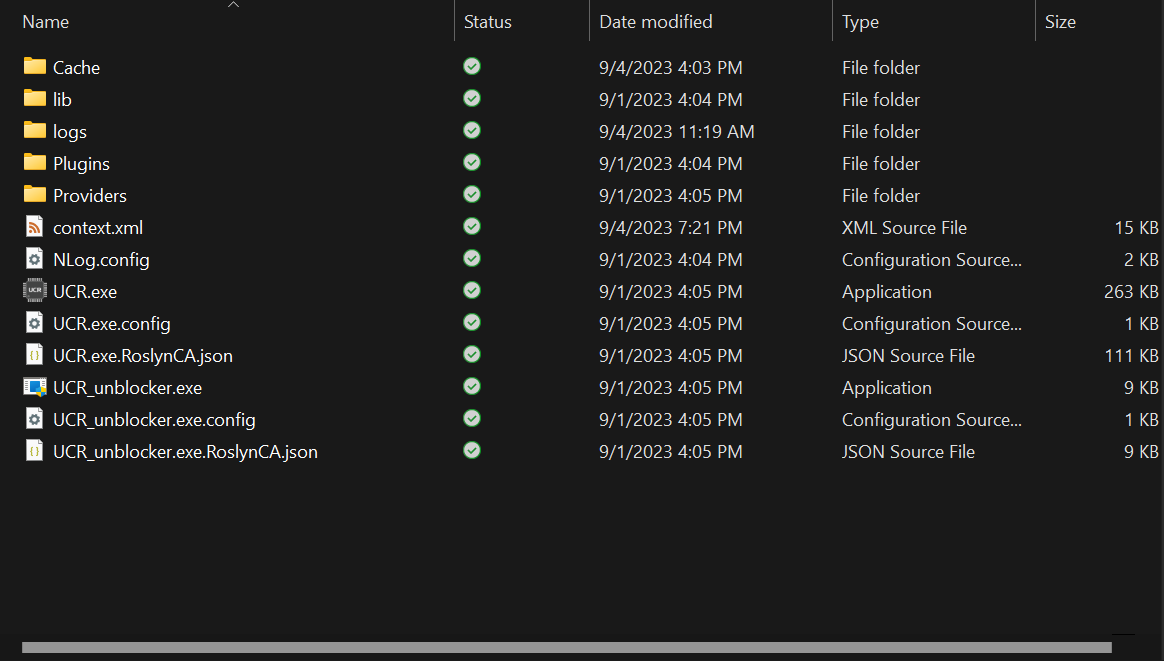
Task: Click the 9/4/2023 7:21 PM date cell
Action: 670,227
